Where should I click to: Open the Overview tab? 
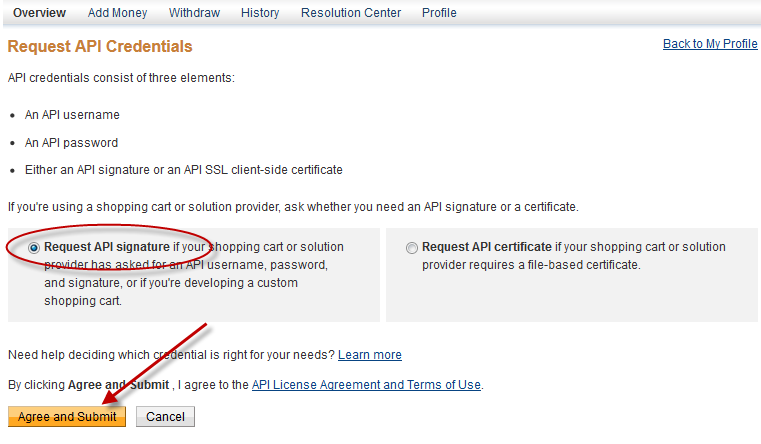[40, 13]
